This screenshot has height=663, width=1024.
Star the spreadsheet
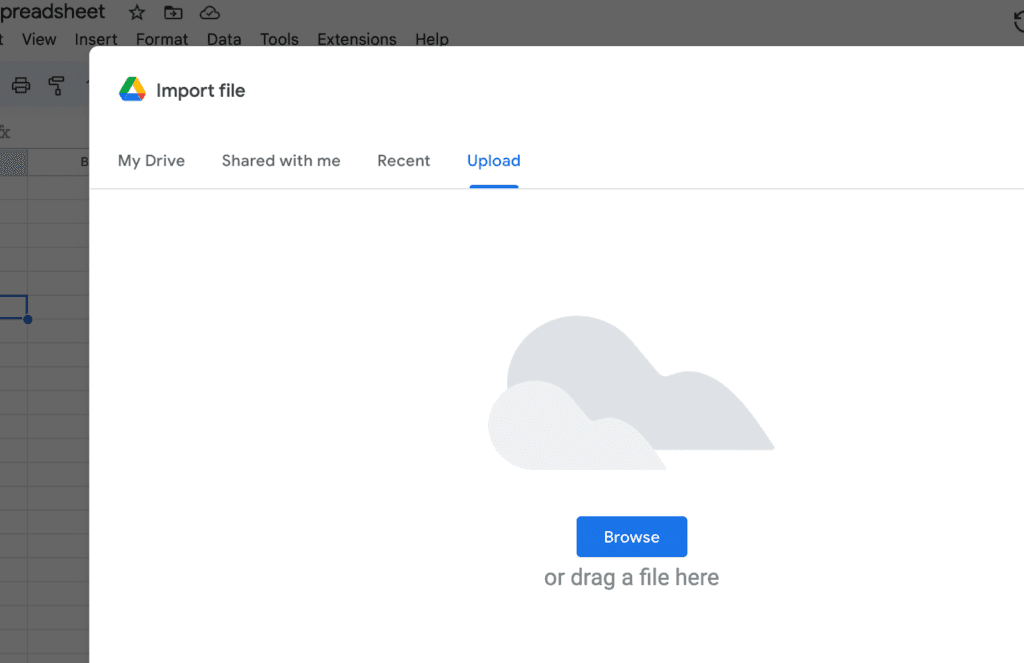point(135,12)
